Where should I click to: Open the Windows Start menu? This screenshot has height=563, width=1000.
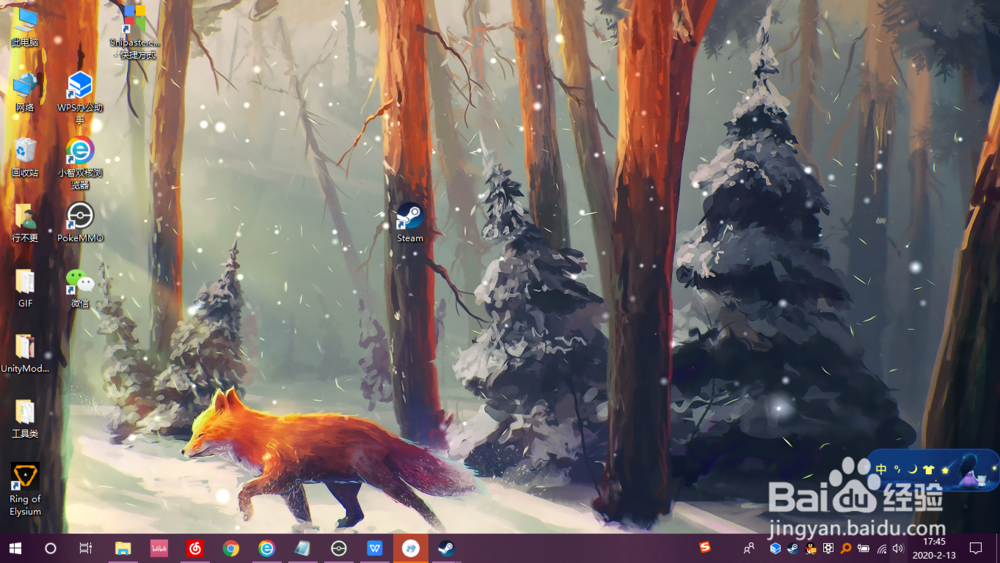coord(15,548)
